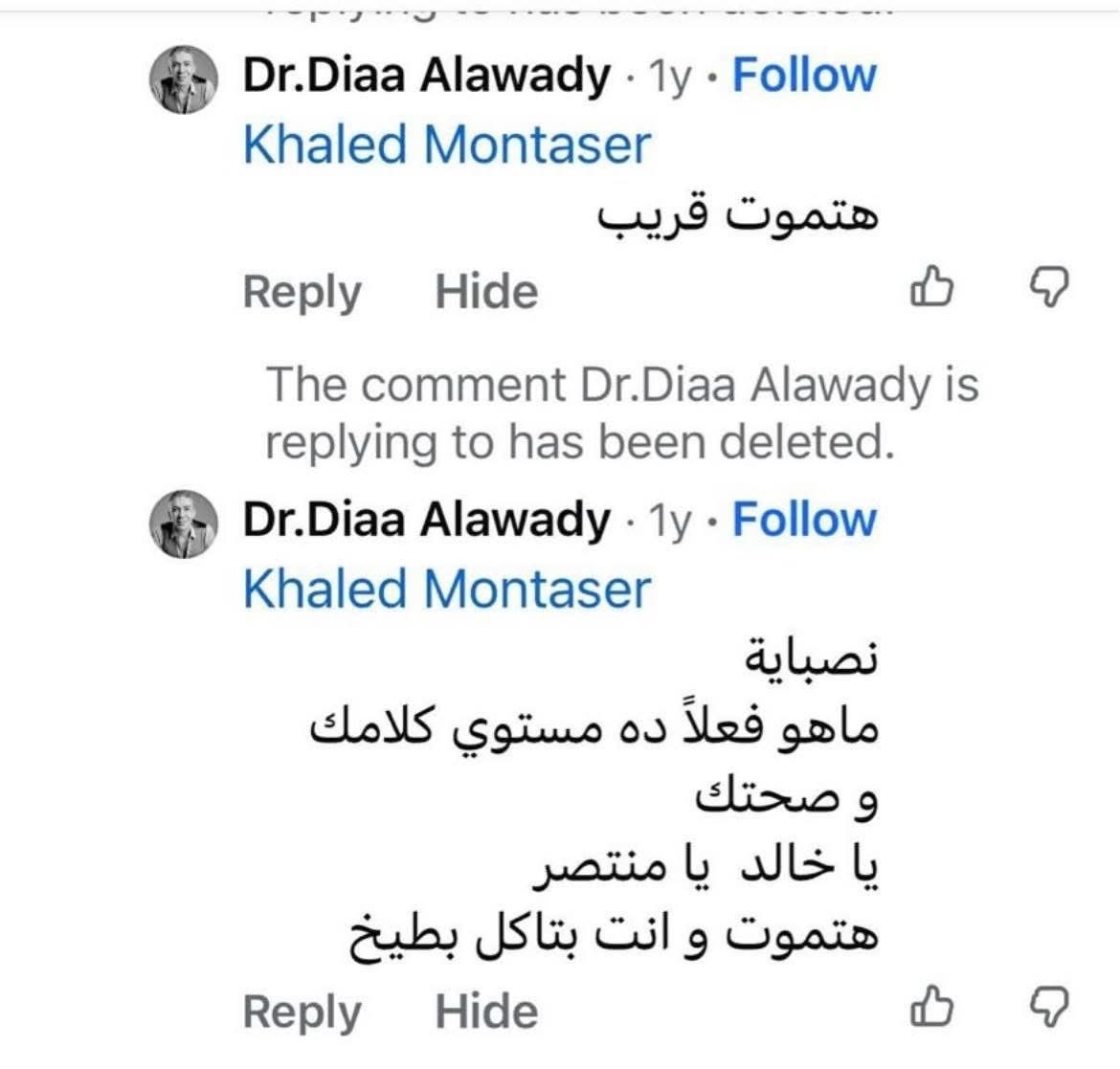Screen dimensions: 1120x1069
Task: Click the deleted comment notice text
Action: coord(620,413)
